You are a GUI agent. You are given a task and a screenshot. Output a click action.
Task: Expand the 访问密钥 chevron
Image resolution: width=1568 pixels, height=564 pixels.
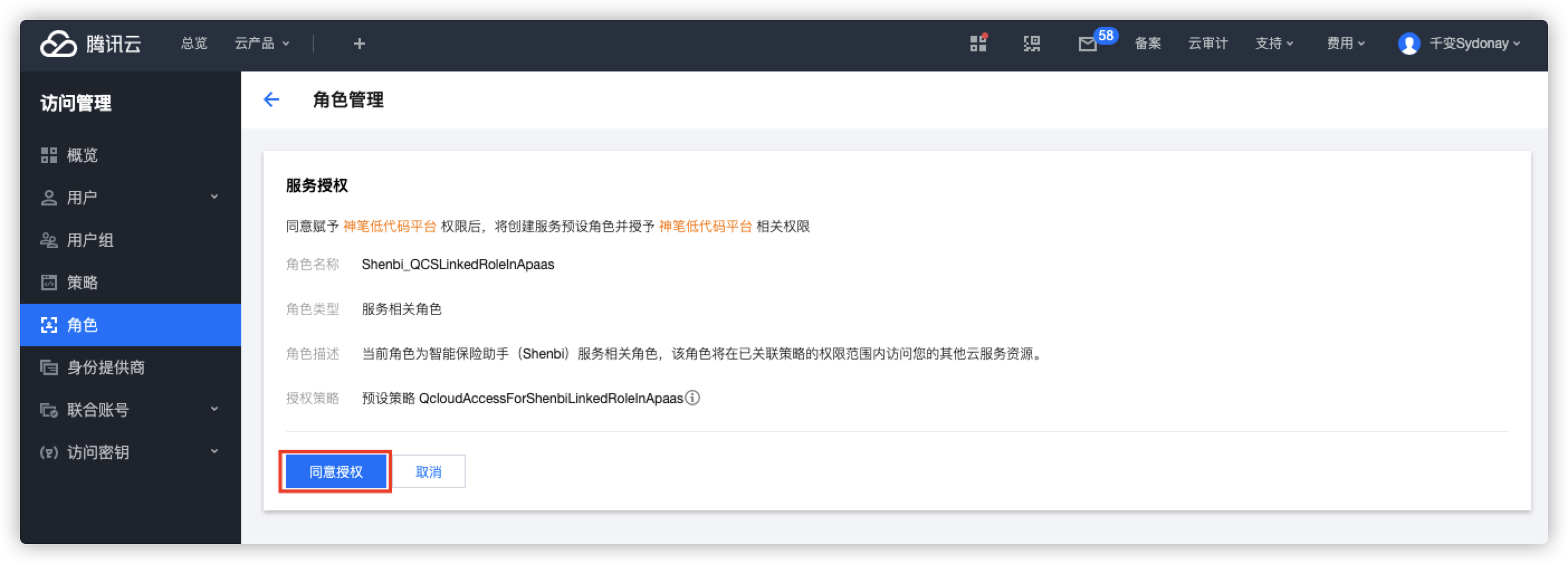(214, 451)
